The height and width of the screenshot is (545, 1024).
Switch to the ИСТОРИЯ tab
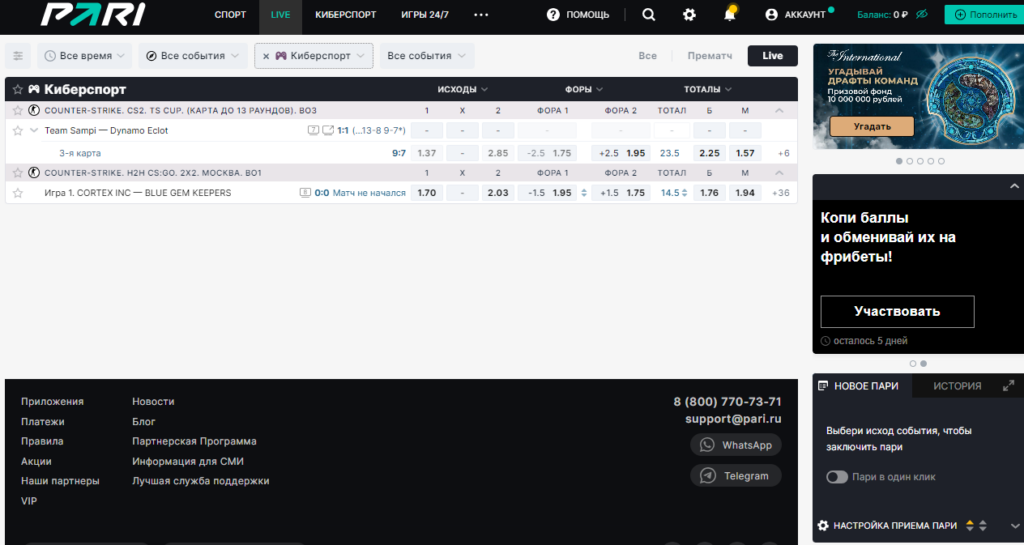(x=957, y=386)
